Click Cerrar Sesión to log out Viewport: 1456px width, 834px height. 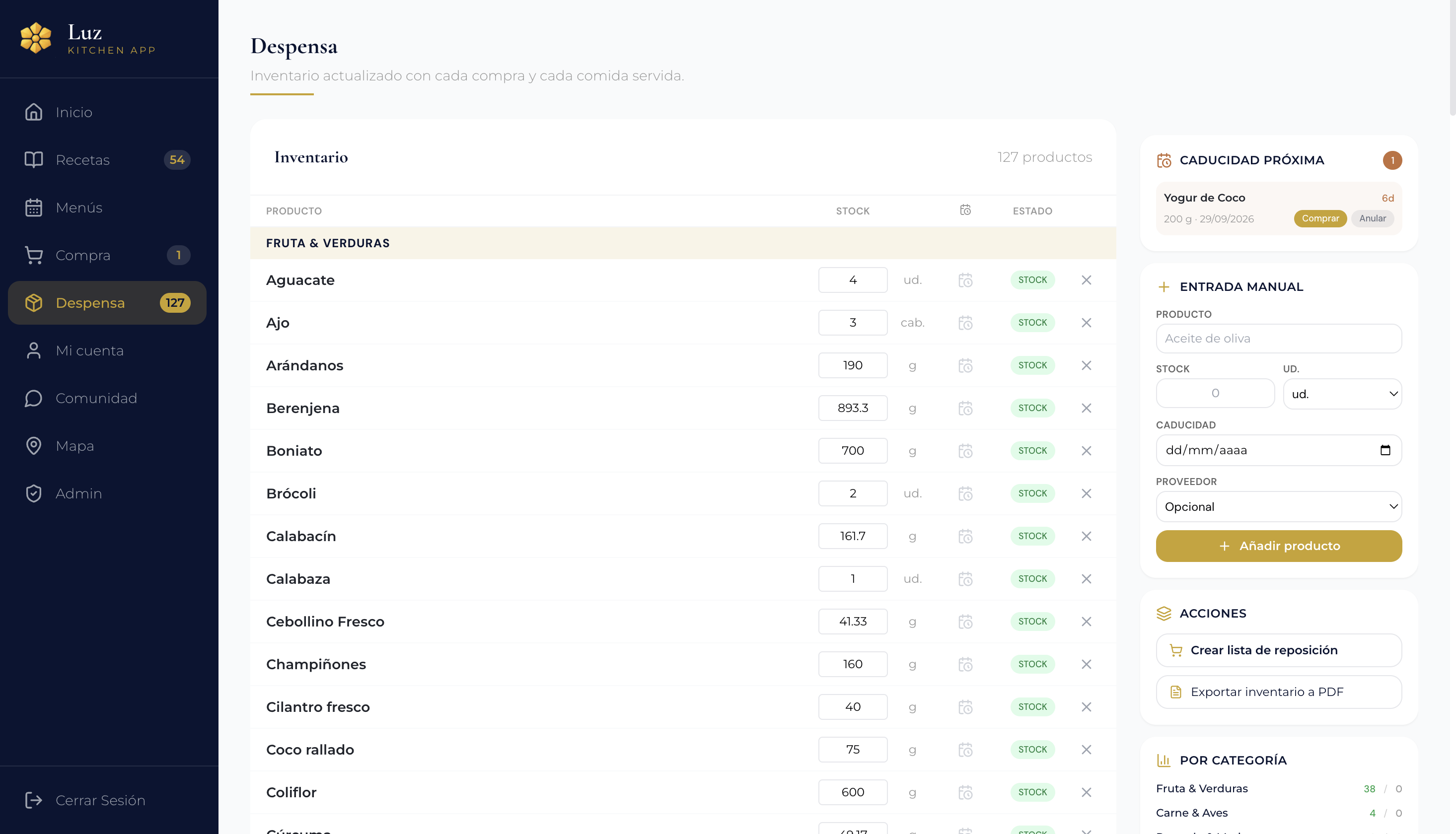coord(107,800)
